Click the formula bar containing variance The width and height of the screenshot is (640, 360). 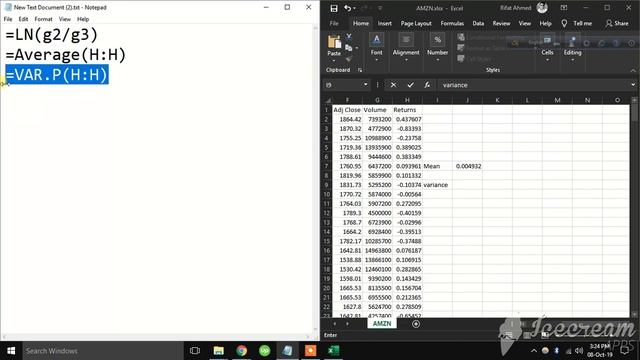(535, 85)
